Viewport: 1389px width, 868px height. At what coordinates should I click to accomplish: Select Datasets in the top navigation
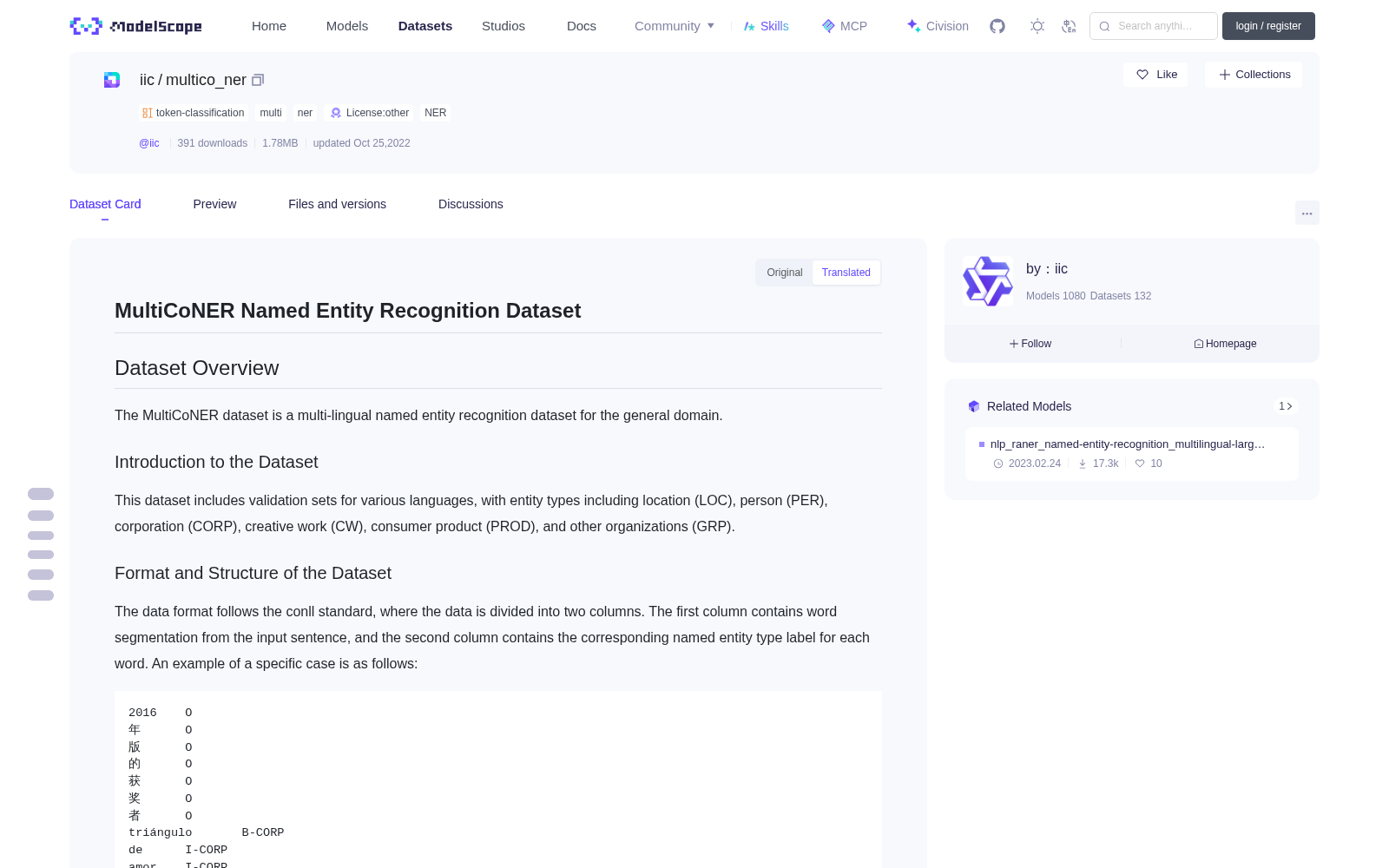(x=425, y=26)
